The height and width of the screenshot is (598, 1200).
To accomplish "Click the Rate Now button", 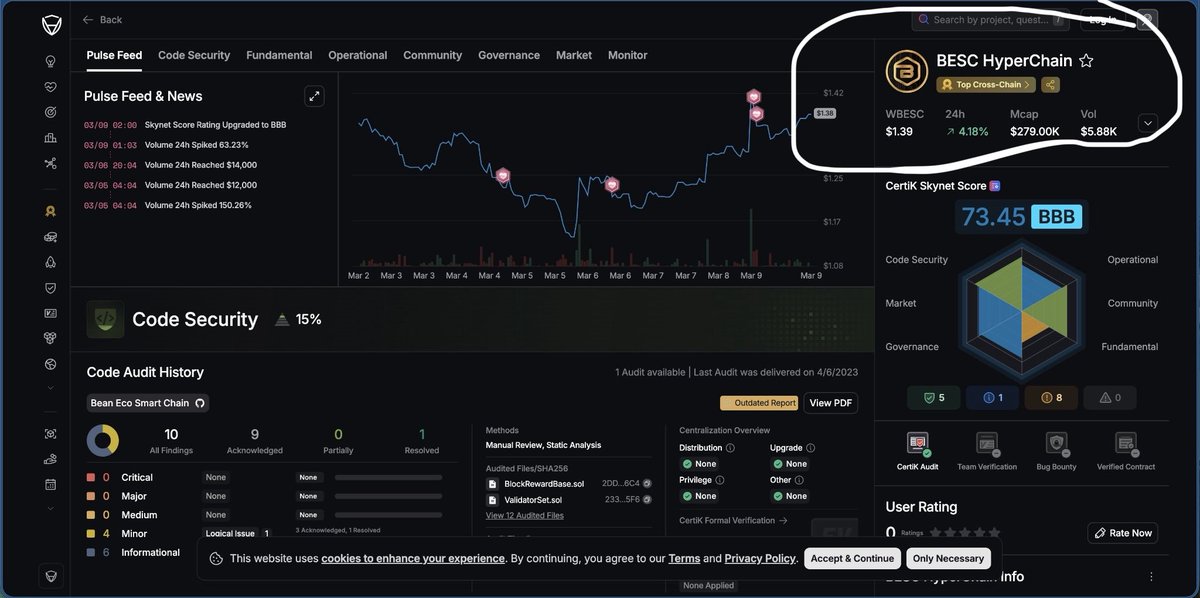I will point(1122,533).
